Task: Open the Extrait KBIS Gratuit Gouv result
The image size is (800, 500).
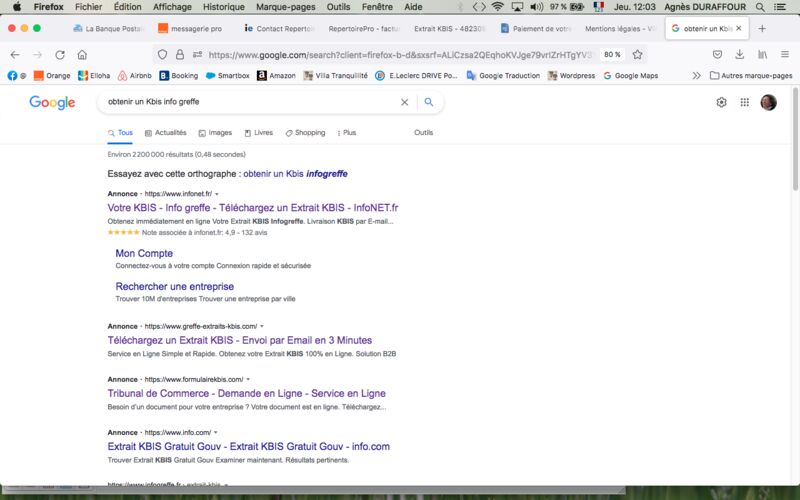Action: point(248,446)
